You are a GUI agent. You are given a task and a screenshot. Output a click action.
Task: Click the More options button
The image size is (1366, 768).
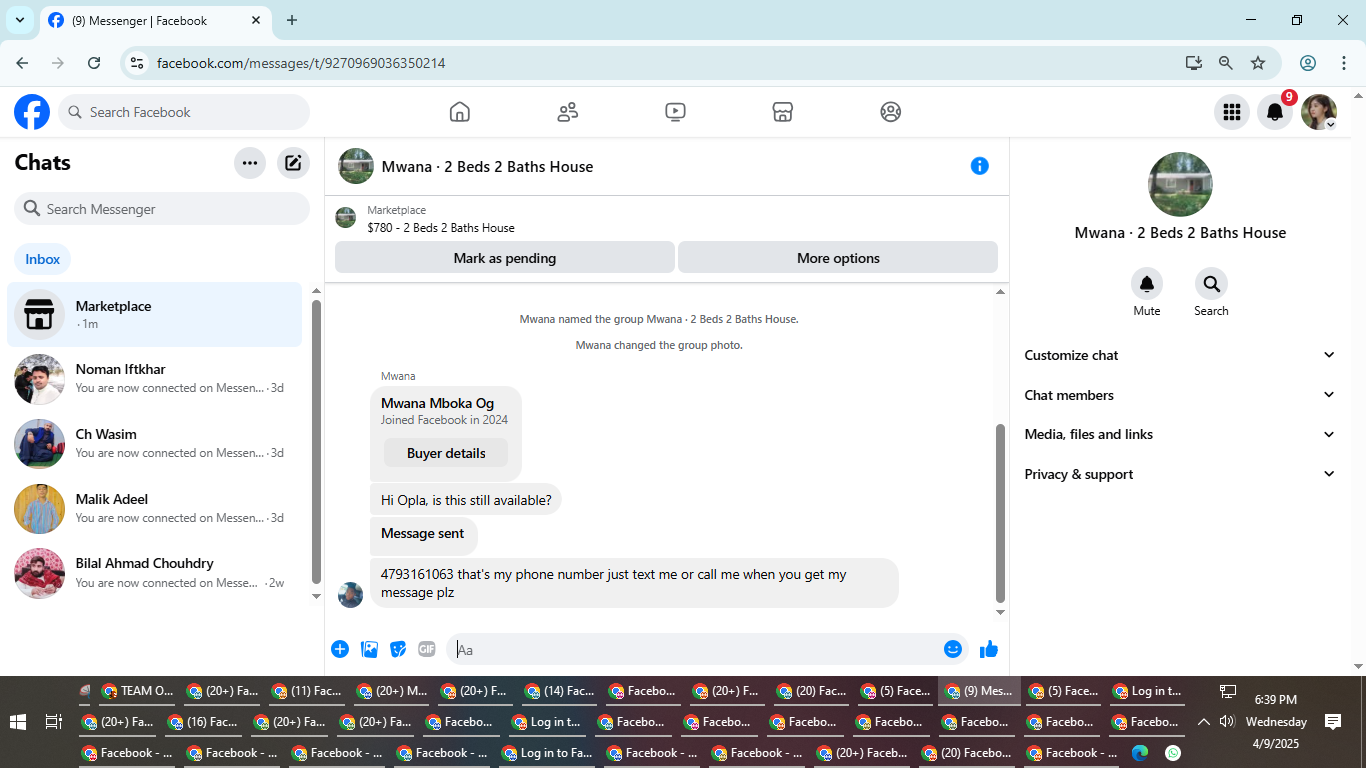coord(838,258)
